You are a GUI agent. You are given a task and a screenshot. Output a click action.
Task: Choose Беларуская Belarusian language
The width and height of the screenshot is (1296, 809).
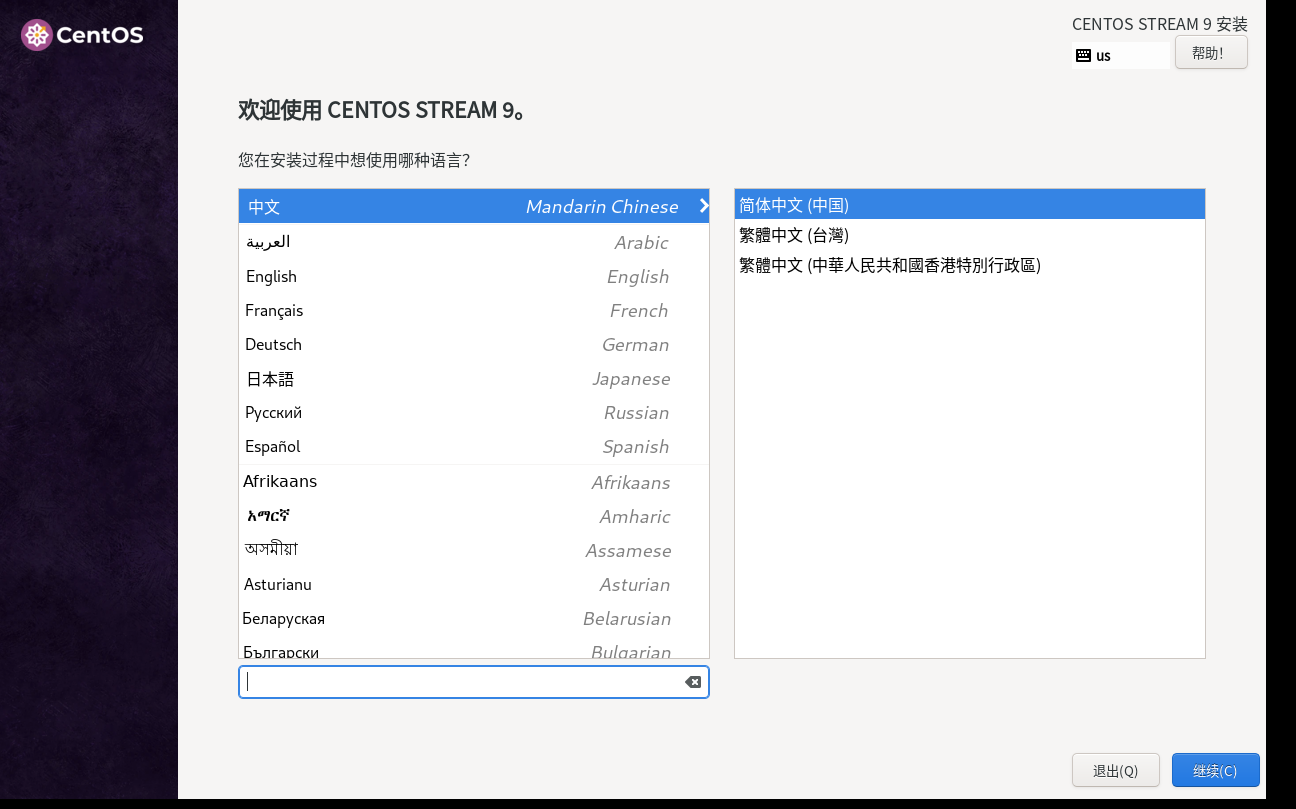[474, 618]
